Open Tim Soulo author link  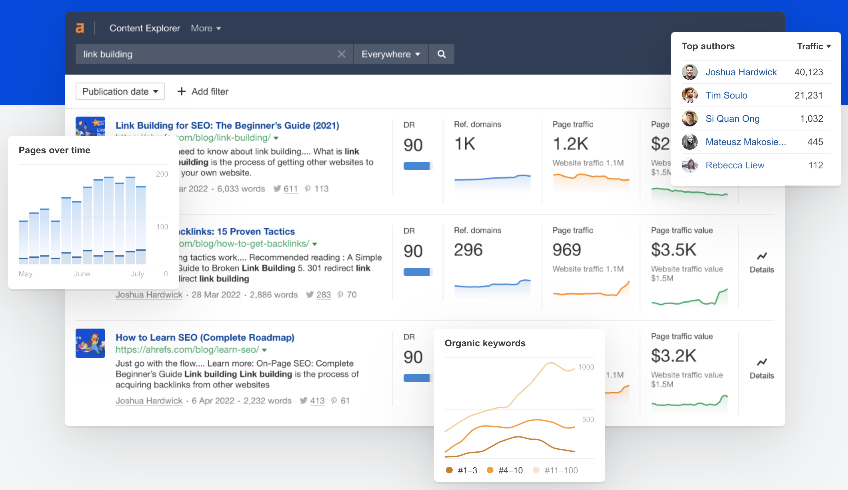726,95
